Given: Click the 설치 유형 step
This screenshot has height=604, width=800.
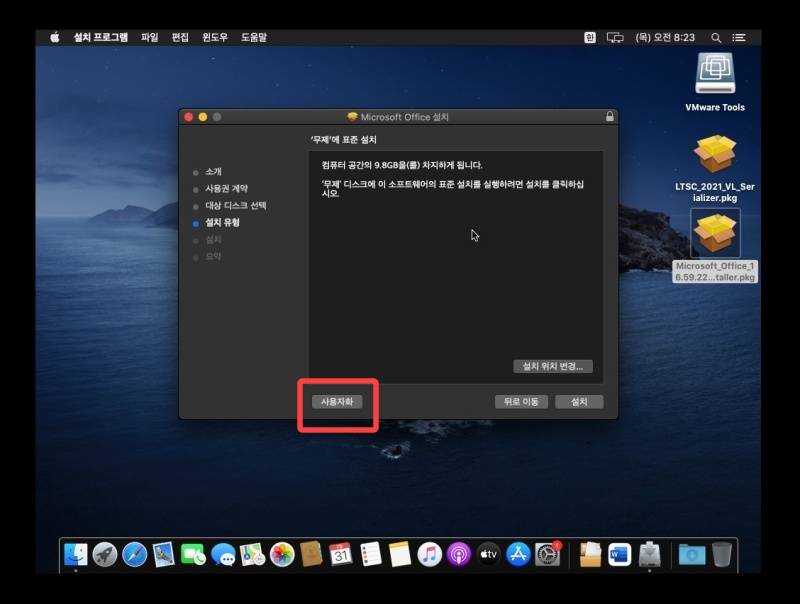Looking at the screenshot, I should click(222, 222).
